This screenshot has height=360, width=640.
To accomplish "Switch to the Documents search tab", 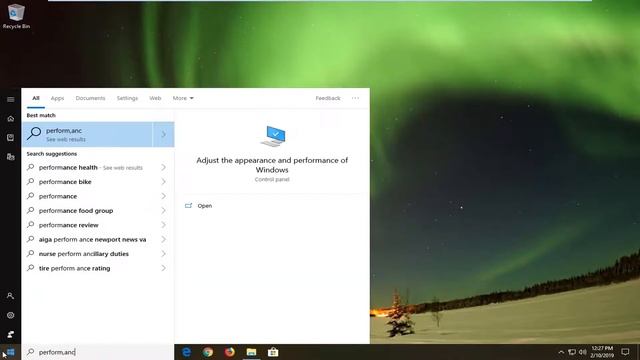I will (x=90, y=98).
